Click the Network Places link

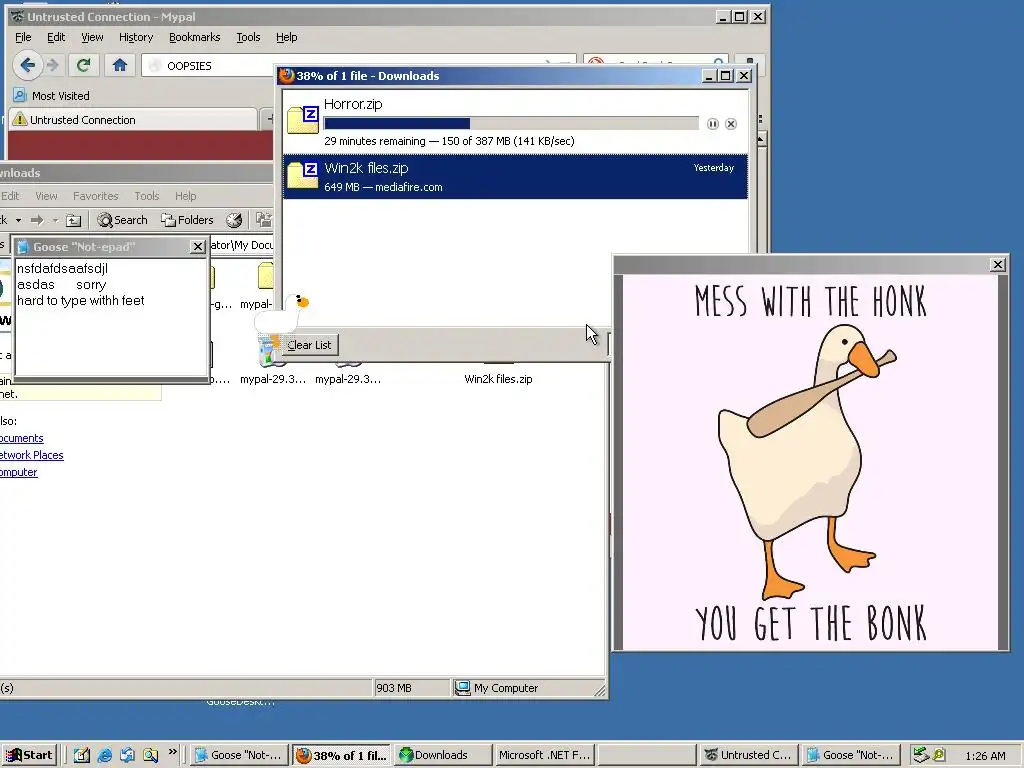point(31,455)
